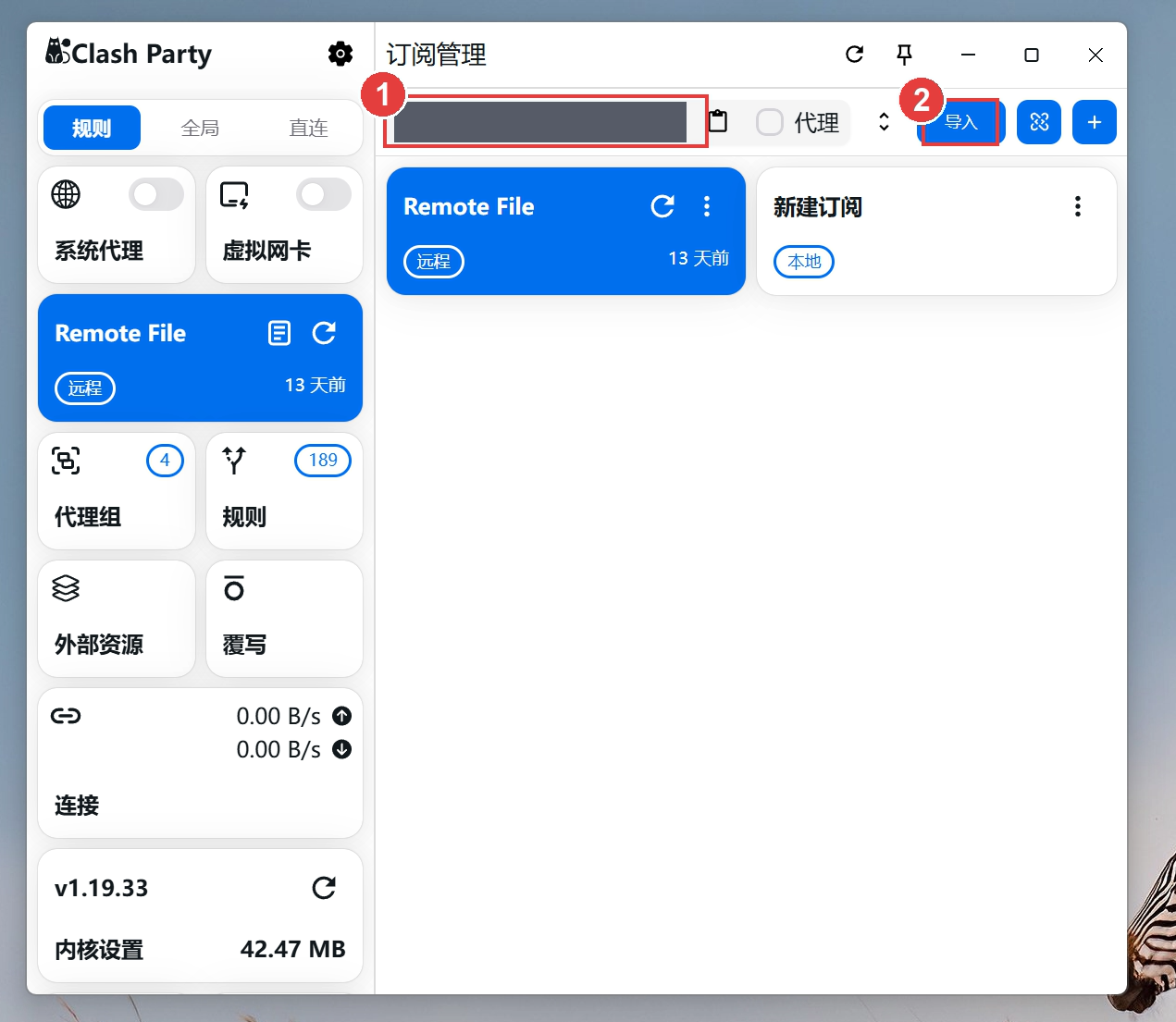Screen dimensions: 1176x1022
Task: Click the rules fork icon
Action: point(234,461)
